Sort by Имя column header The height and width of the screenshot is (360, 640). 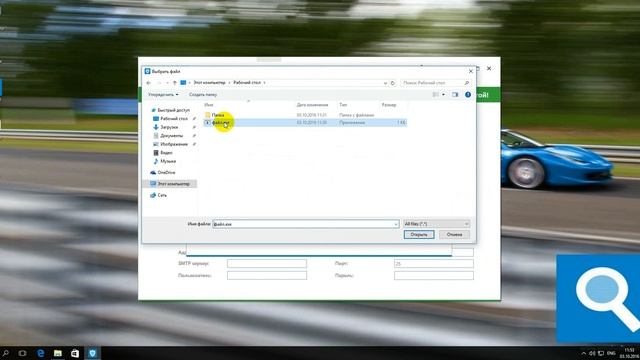click(209, 105)
